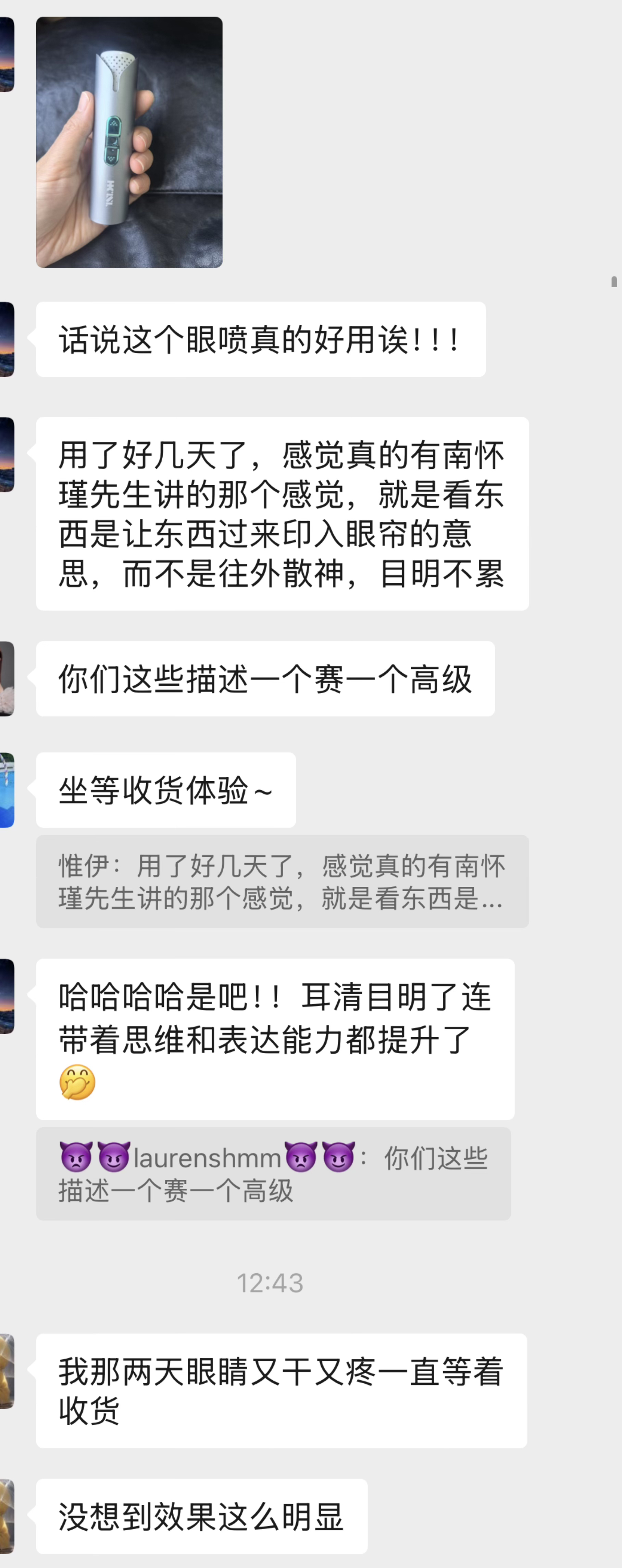Tap the 12:43 timestamp label
This screenshot has width=622, height=1568.
[x=270, y=1283]
